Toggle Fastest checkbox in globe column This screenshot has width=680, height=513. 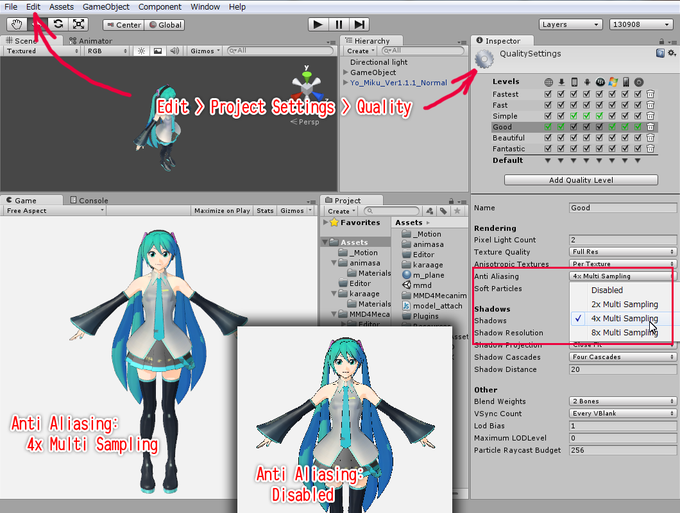pyautogui.click(x=548, y=94)
